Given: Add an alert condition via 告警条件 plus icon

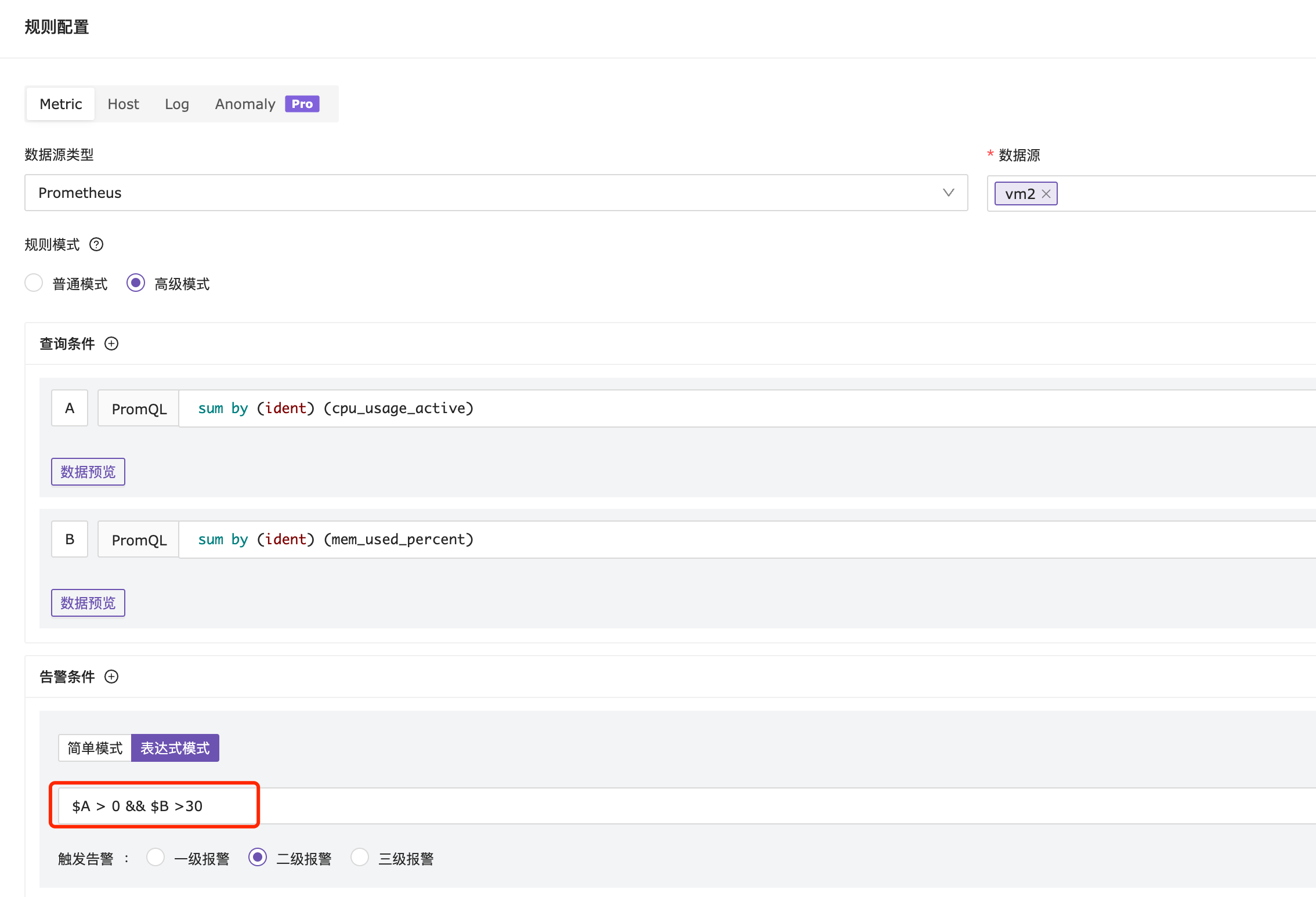Looking at the screenshot, I should pyautogui.click(x=111, y=677).
